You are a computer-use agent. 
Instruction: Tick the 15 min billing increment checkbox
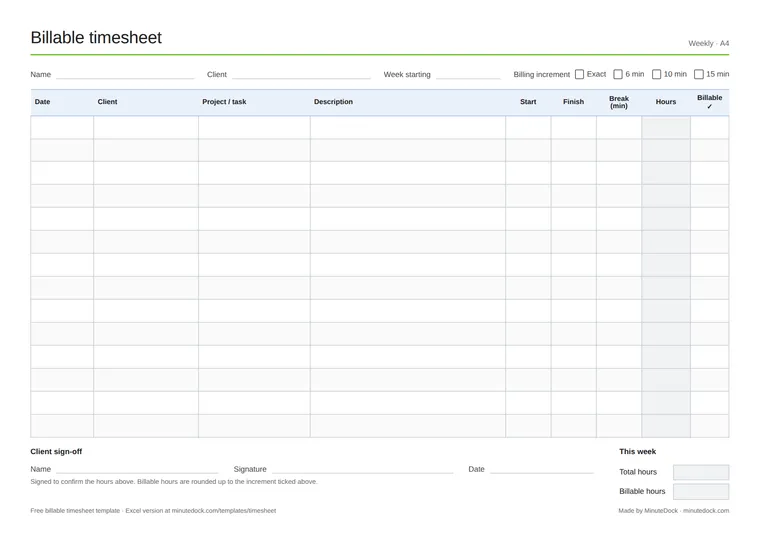(699, 74)
